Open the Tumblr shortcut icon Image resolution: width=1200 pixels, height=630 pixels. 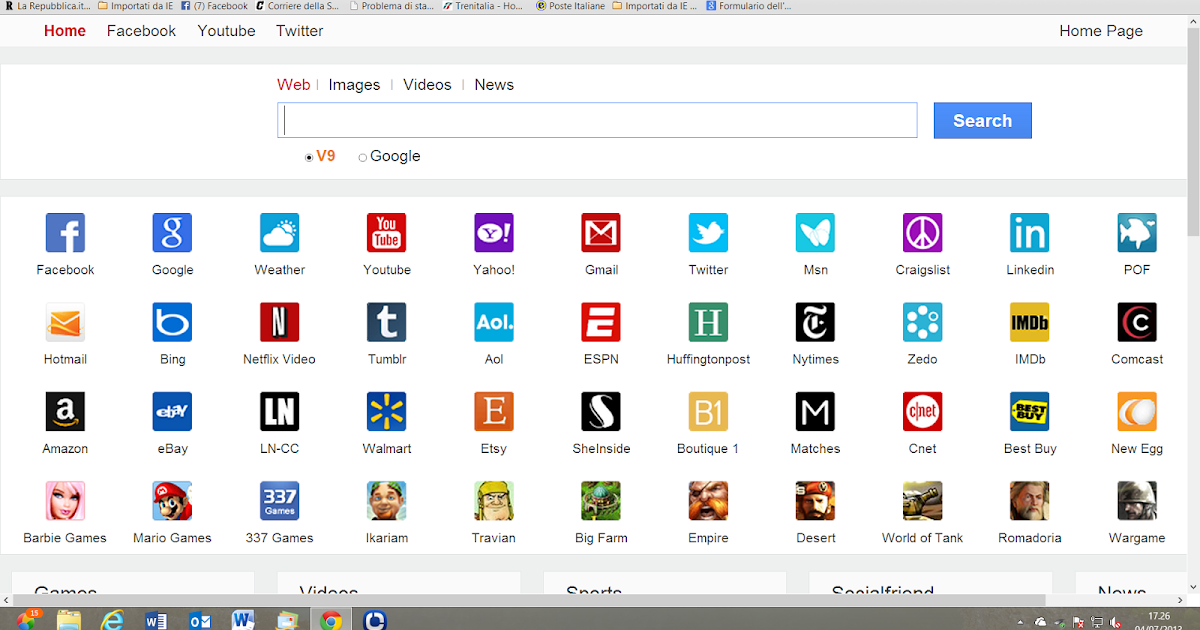click(x=386, y=322)
